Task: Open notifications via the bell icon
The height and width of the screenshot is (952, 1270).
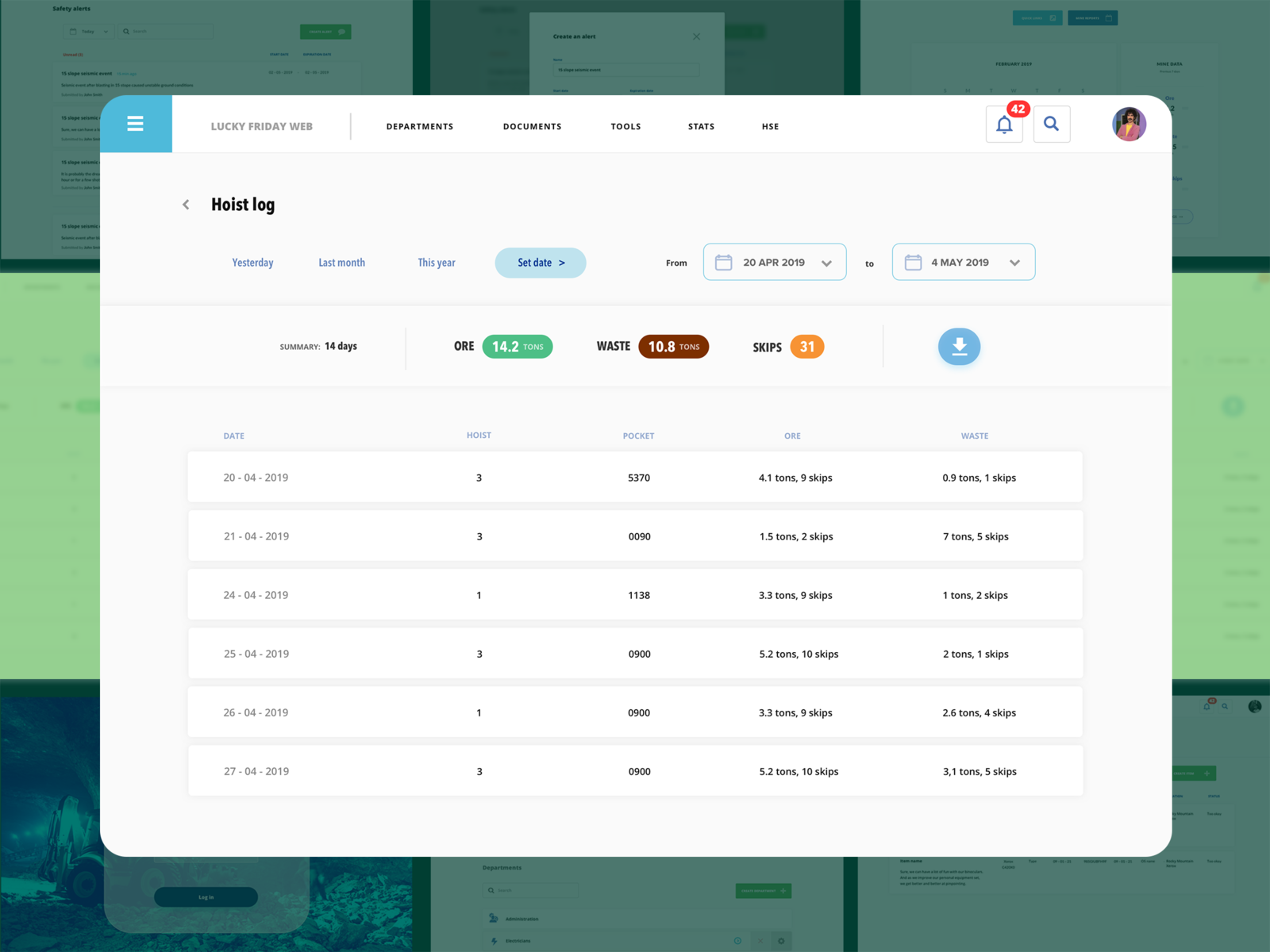Action: [1003, 125]
